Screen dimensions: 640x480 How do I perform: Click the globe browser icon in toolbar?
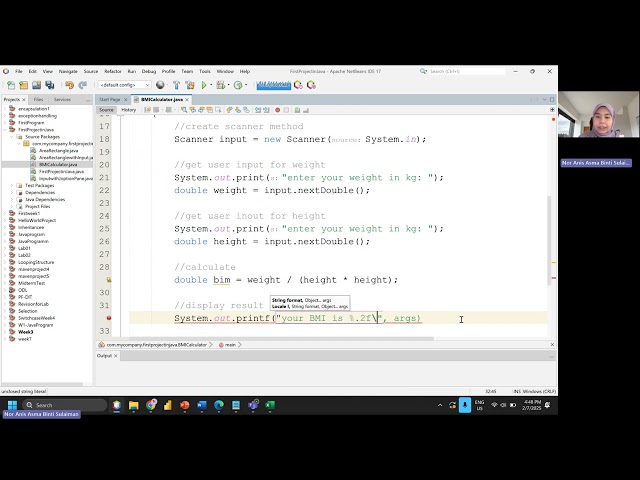160,85
